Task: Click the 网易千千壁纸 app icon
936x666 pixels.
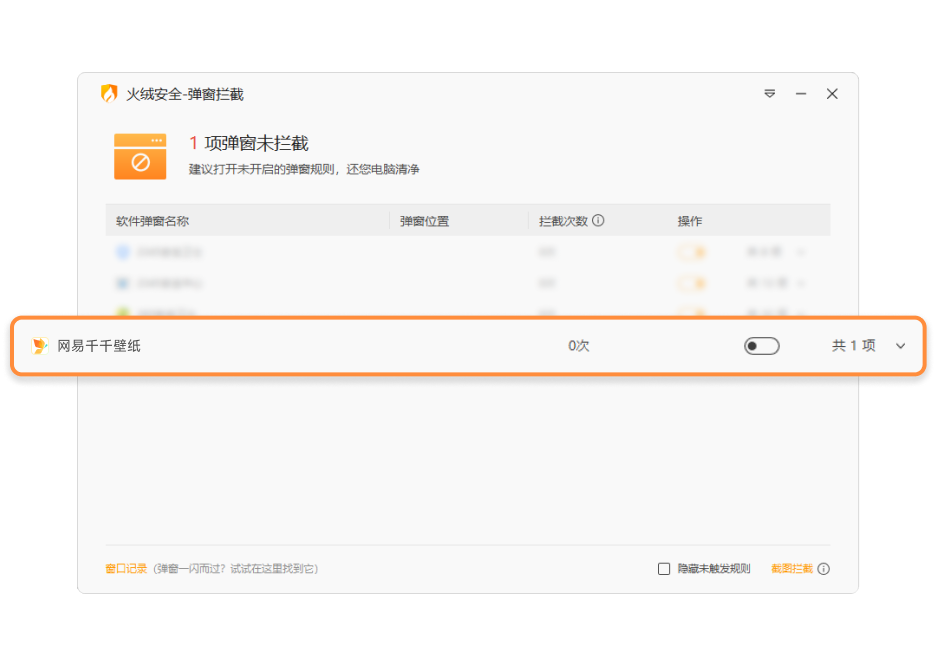Action: 39,346
